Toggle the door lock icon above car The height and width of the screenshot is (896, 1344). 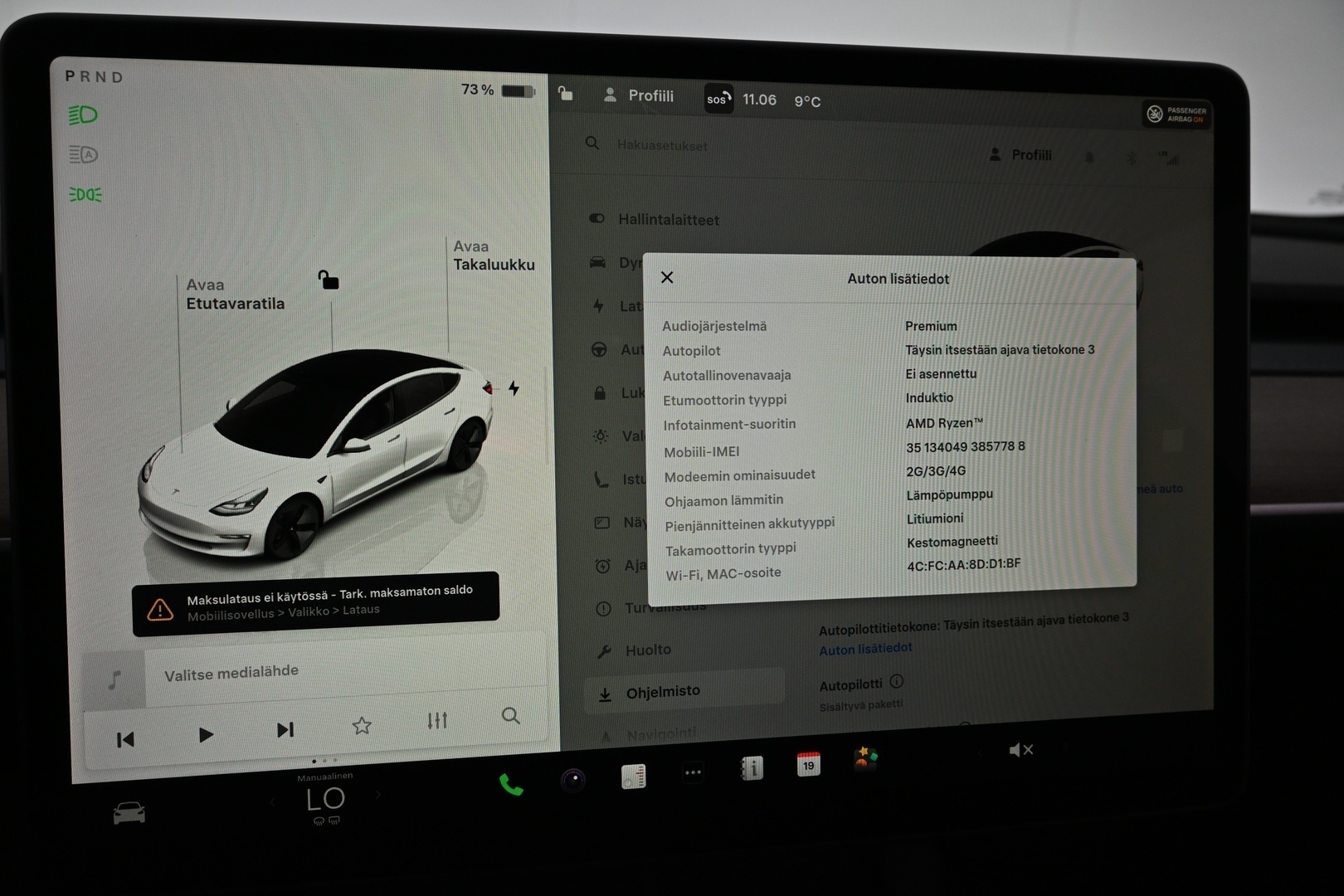coord(329,280)
